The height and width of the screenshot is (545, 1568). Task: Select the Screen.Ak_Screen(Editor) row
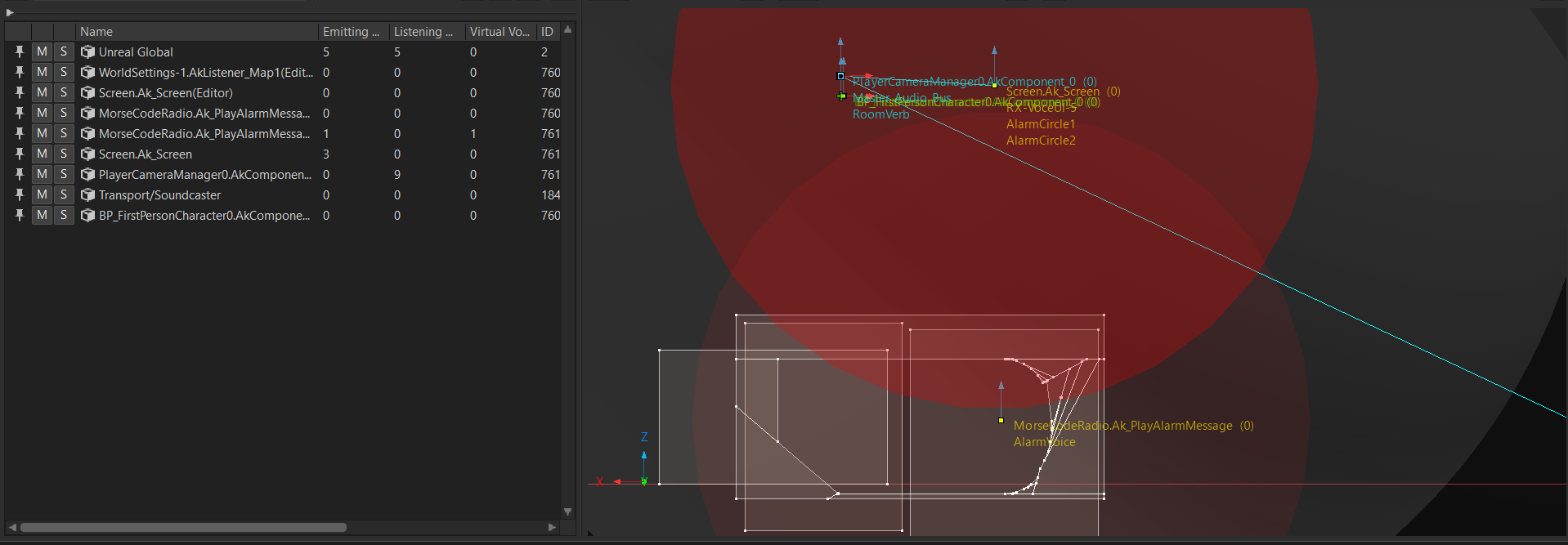coord(166,92)
